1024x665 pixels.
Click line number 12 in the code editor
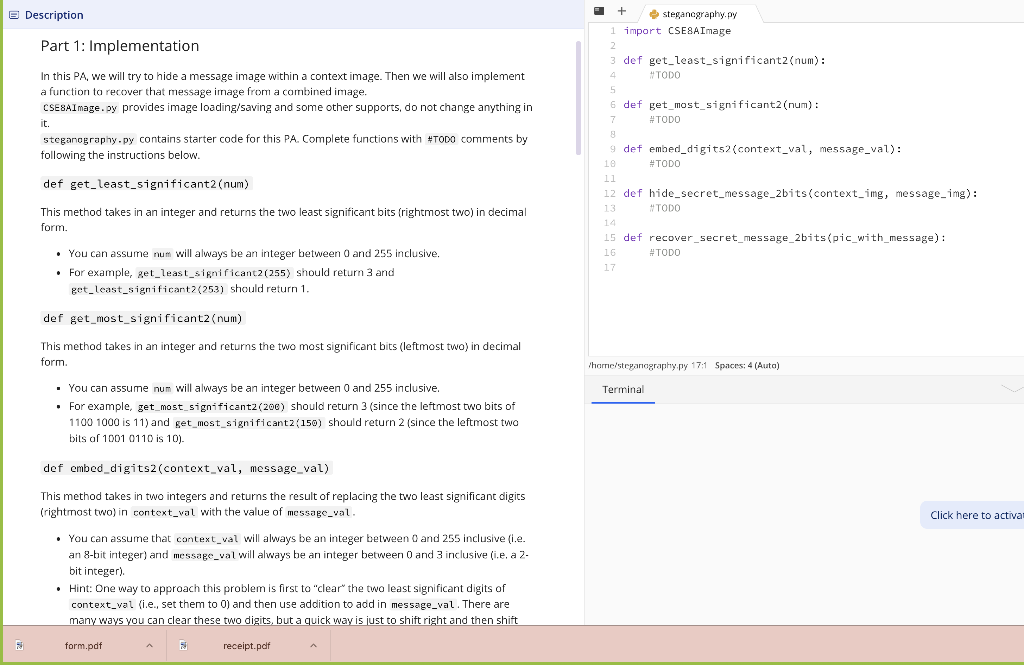tap(609, 193)
